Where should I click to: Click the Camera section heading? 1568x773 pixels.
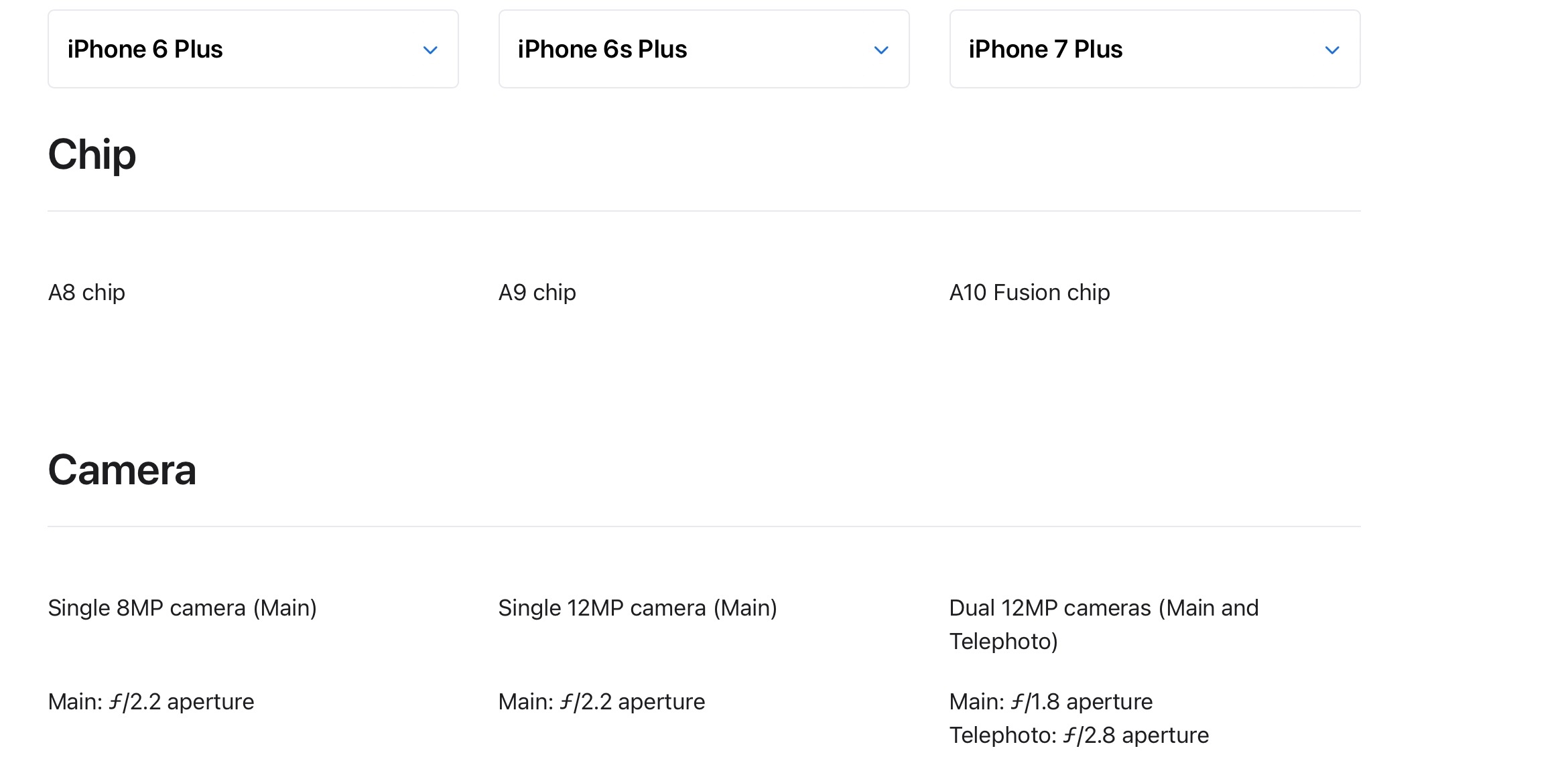[122, 470]
